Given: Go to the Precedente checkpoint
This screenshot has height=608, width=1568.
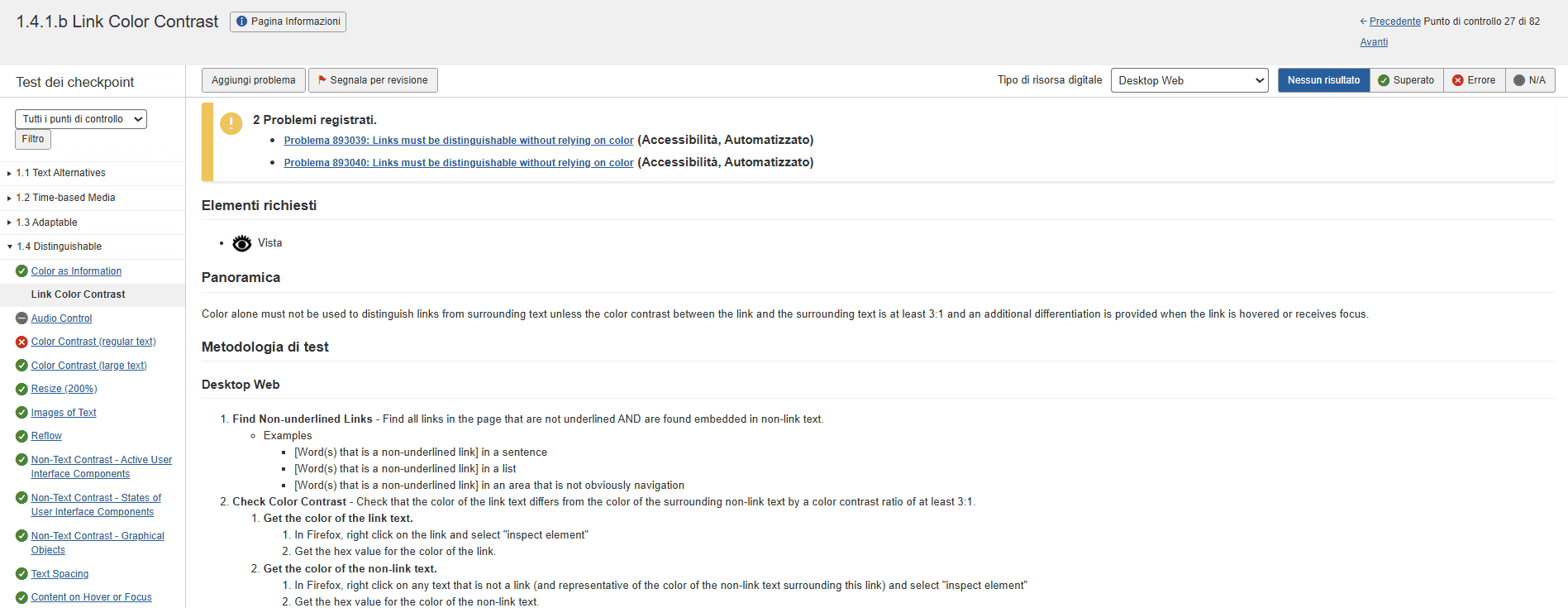Looking at the screenshot, I should point(1394,22).
